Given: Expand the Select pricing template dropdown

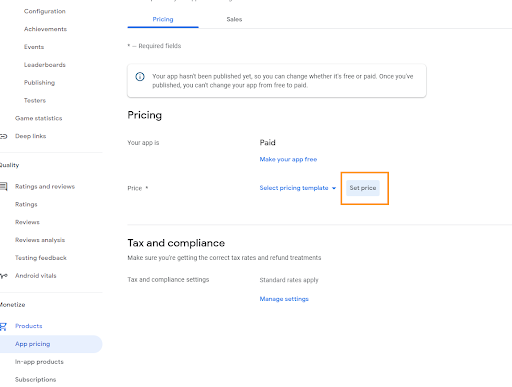Looking at the screenshot, I should [x=298, y=188].
